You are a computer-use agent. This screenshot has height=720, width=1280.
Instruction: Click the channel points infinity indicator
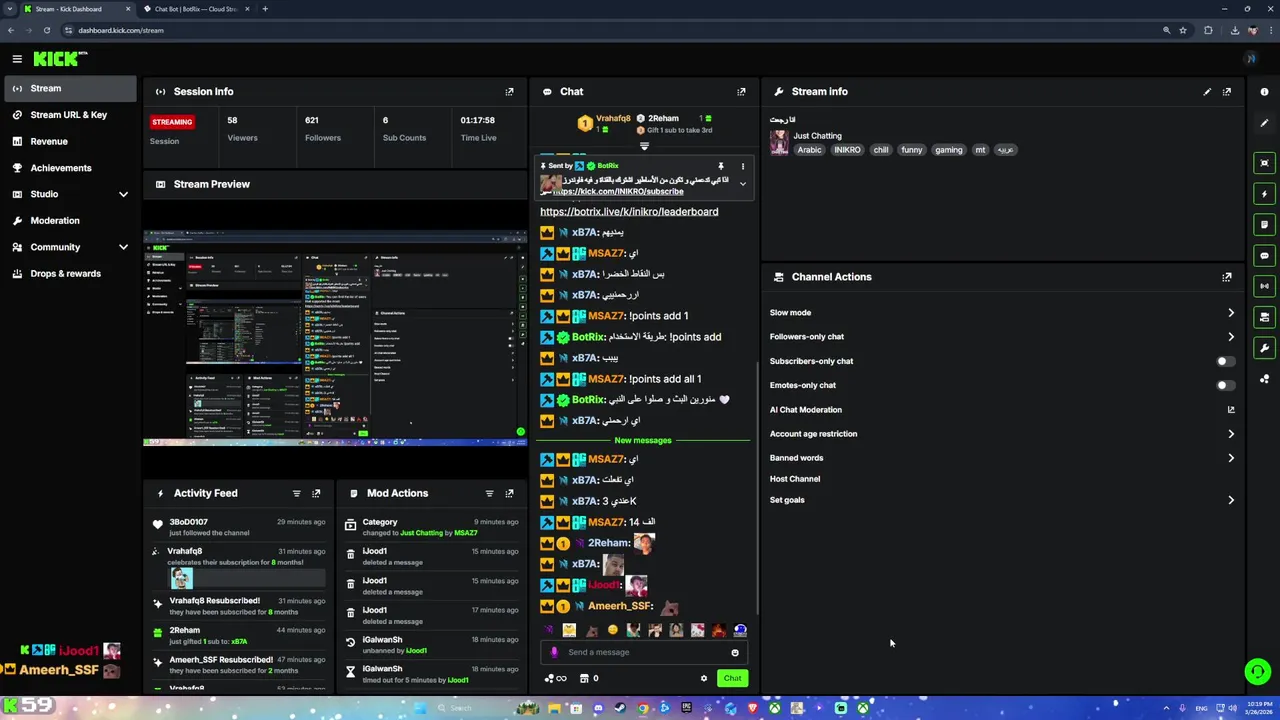556,678
